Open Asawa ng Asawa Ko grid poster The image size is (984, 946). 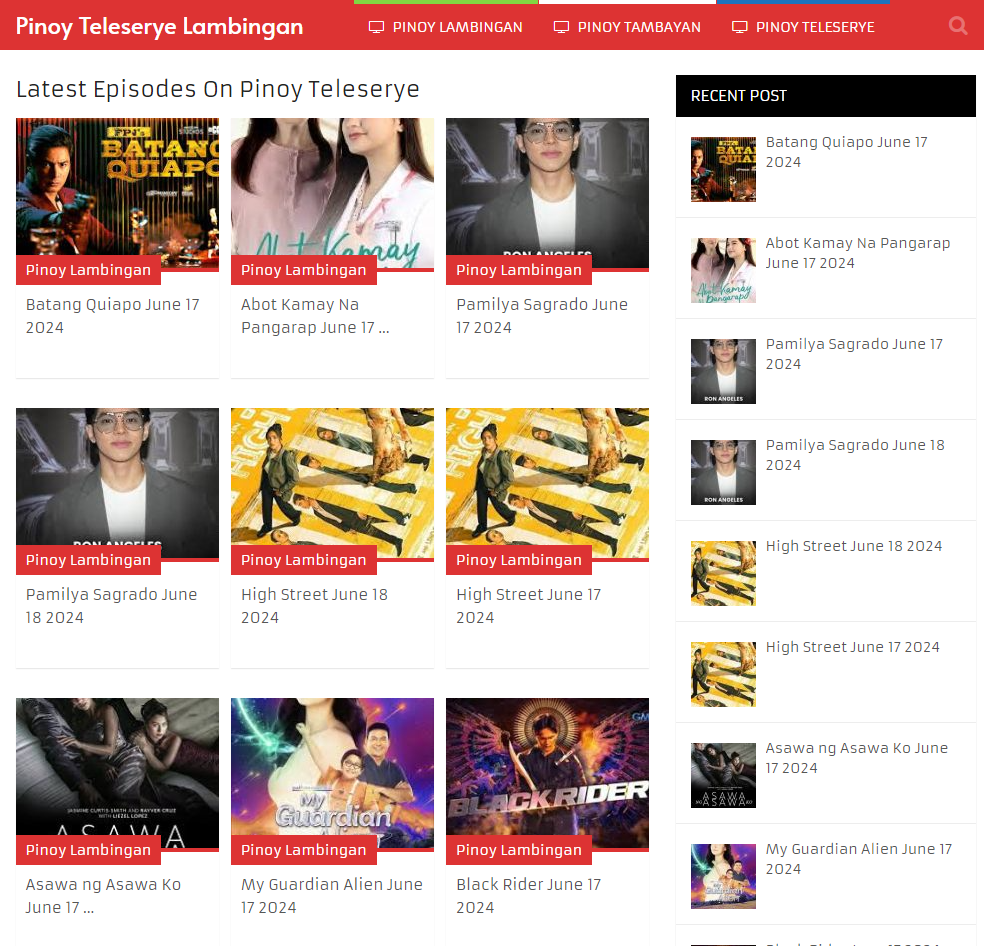[x=117, y=767]
